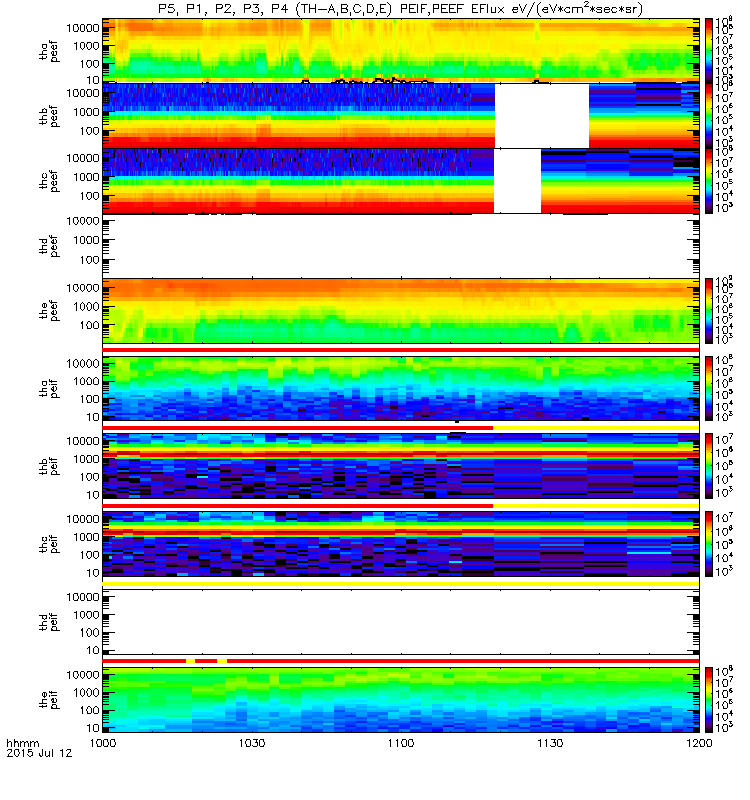Click the 1000 tick label of thd peef
This screenshot has width=750, height=800.
(86, 240)
